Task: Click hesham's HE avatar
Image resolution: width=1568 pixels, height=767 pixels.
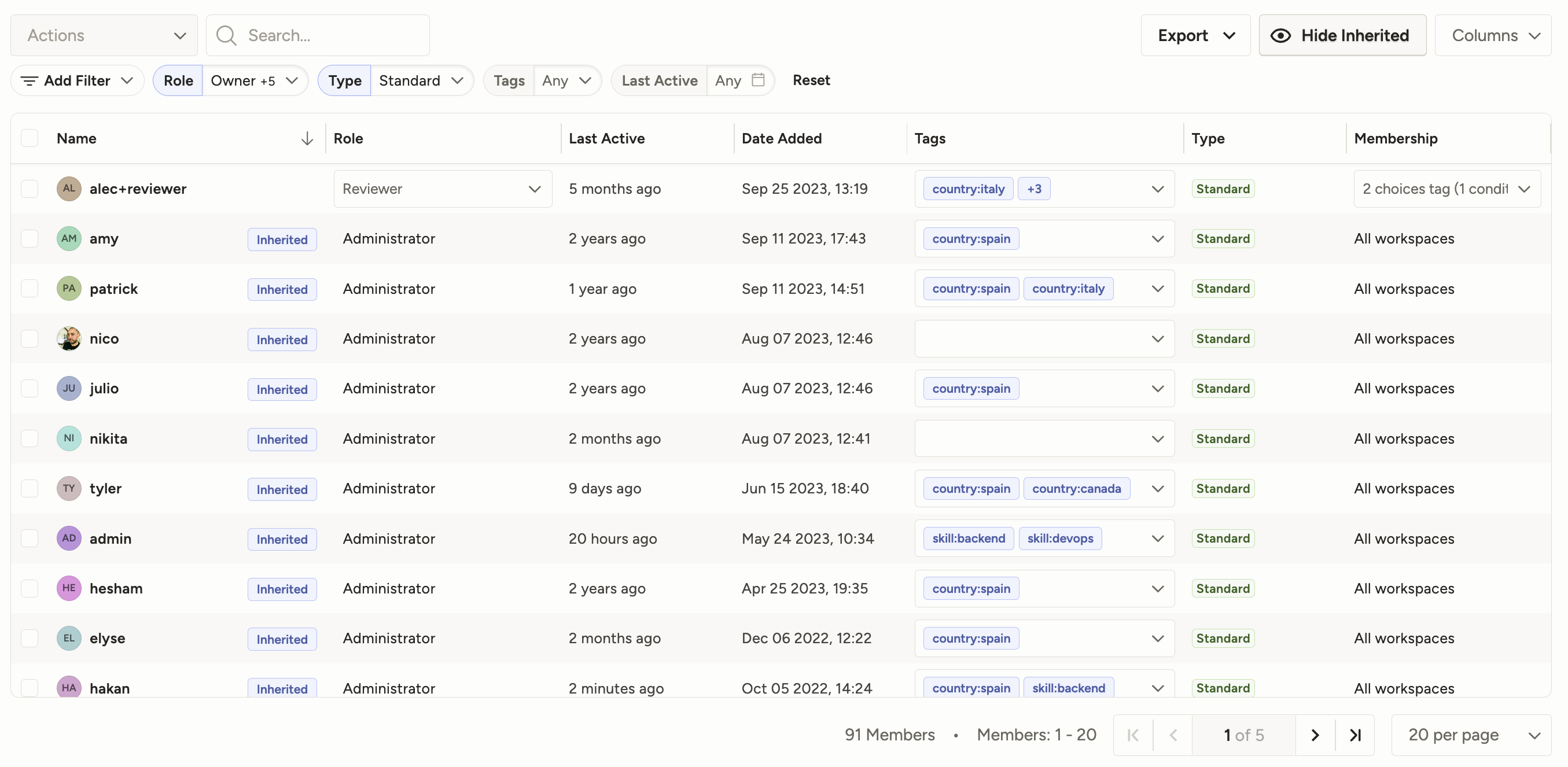Action: pyautogui.click(x=69, y=588)
